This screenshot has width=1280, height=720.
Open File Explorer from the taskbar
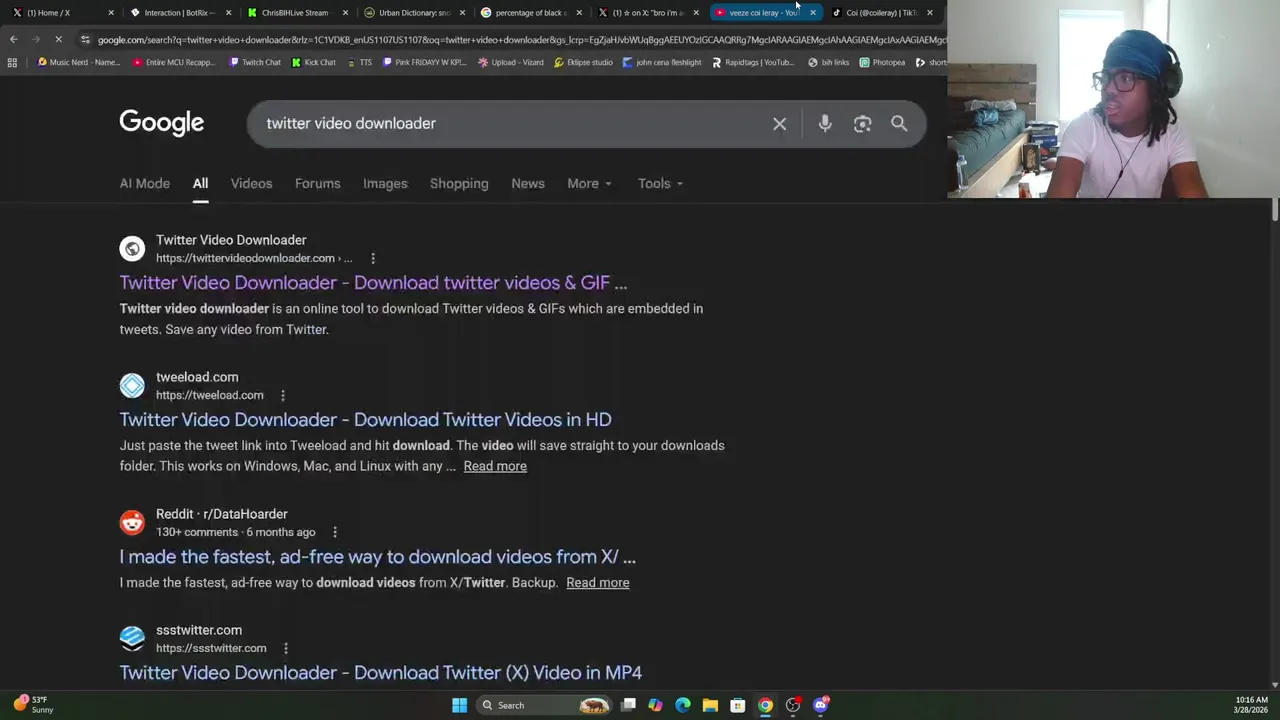tap(710, 705)
